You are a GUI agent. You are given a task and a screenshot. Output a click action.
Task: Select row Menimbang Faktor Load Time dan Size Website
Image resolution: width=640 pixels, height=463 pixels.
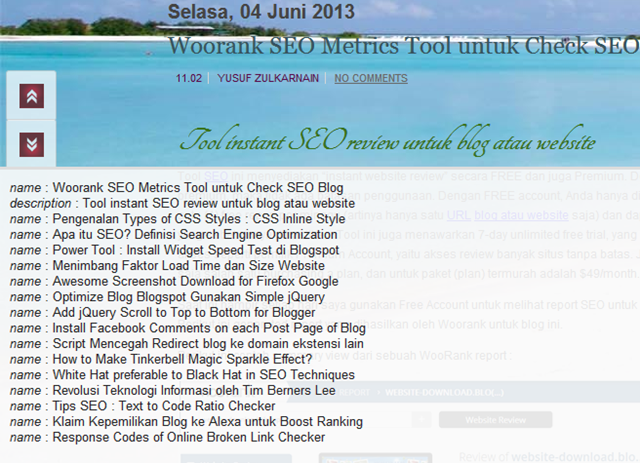point(167,266)
